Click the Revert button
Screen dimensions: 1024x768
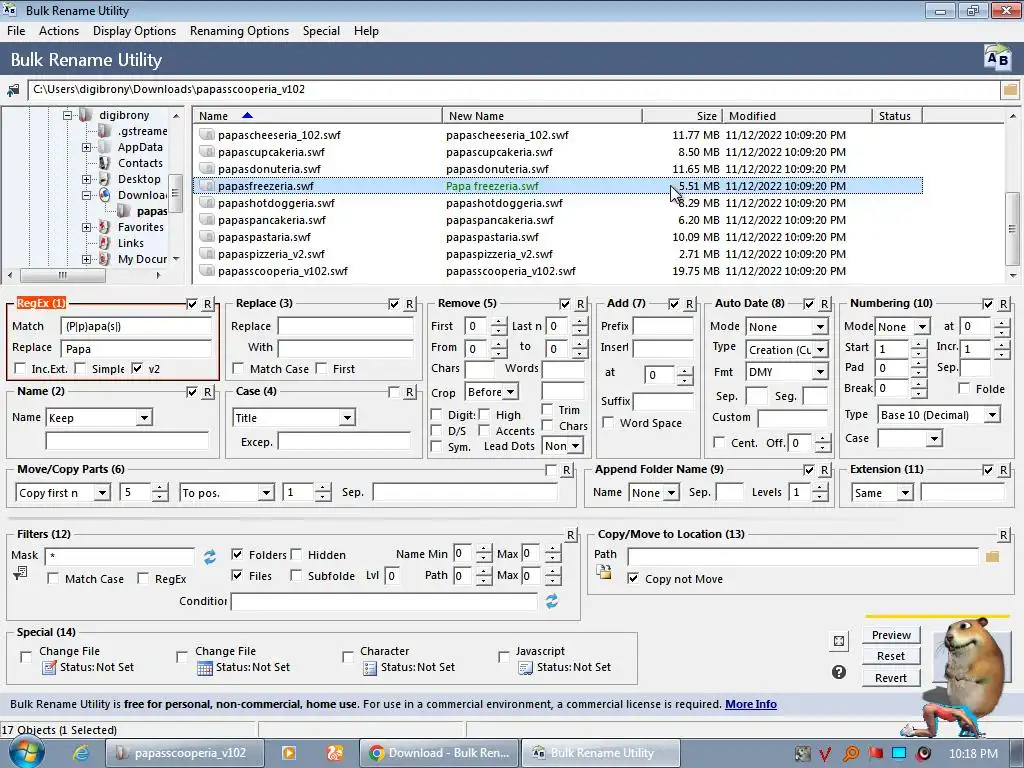pos(891,678)
